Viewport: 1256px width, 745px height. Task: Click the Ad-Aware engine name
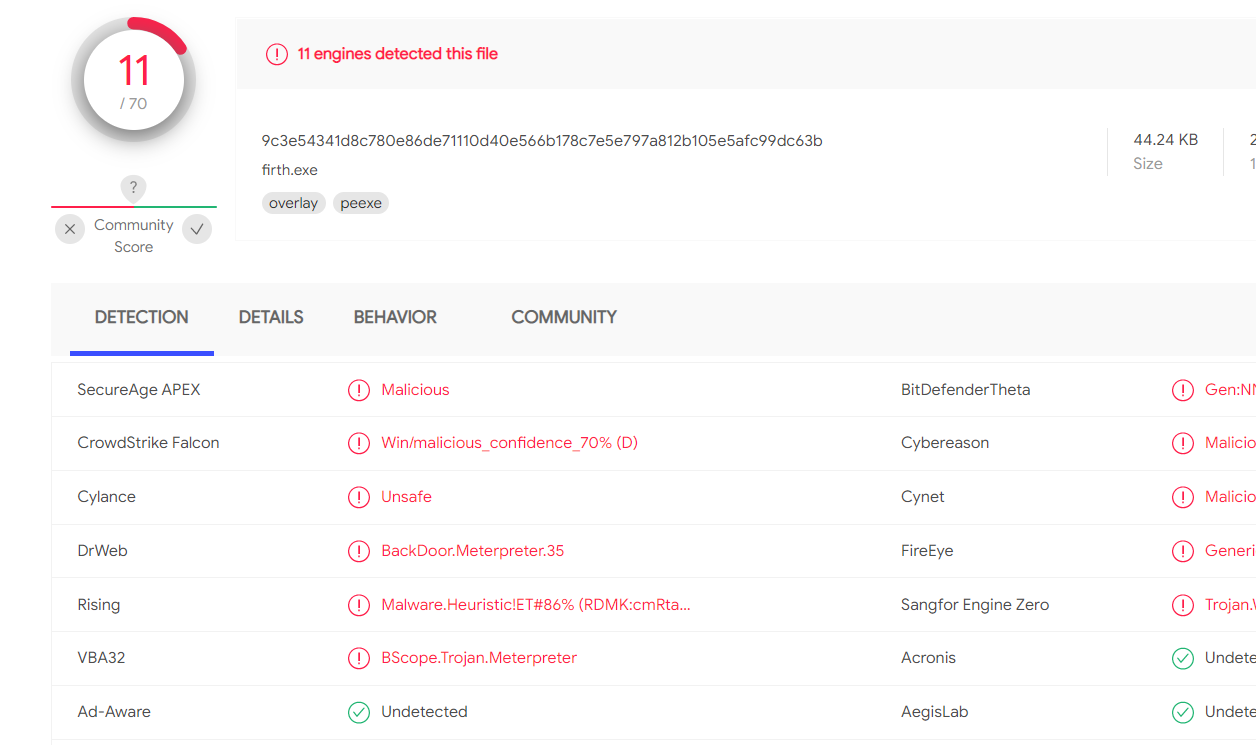114,712
